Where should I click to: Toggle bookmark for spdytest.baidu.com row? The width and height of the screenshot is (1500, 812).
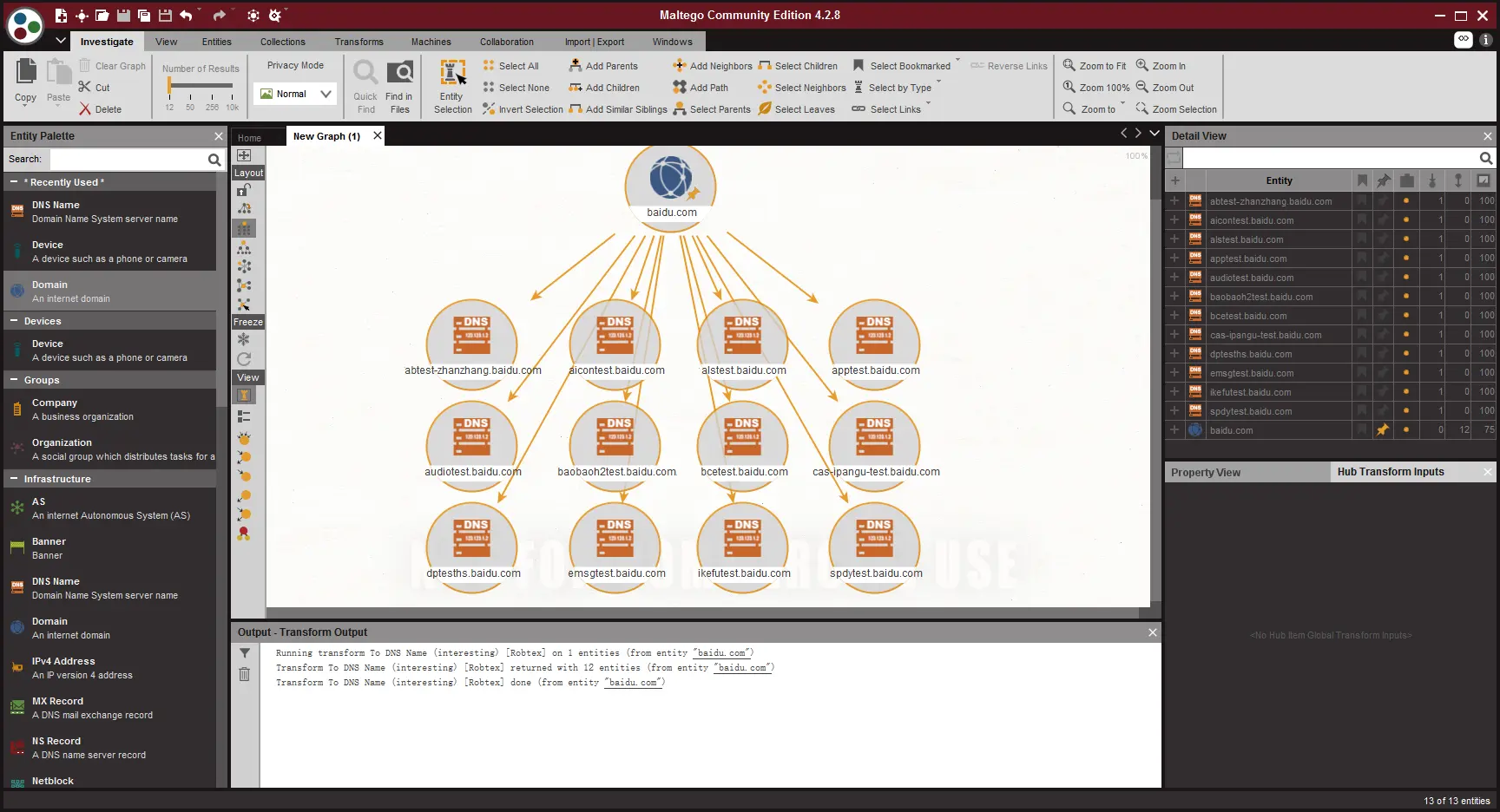pos(1362,410)
